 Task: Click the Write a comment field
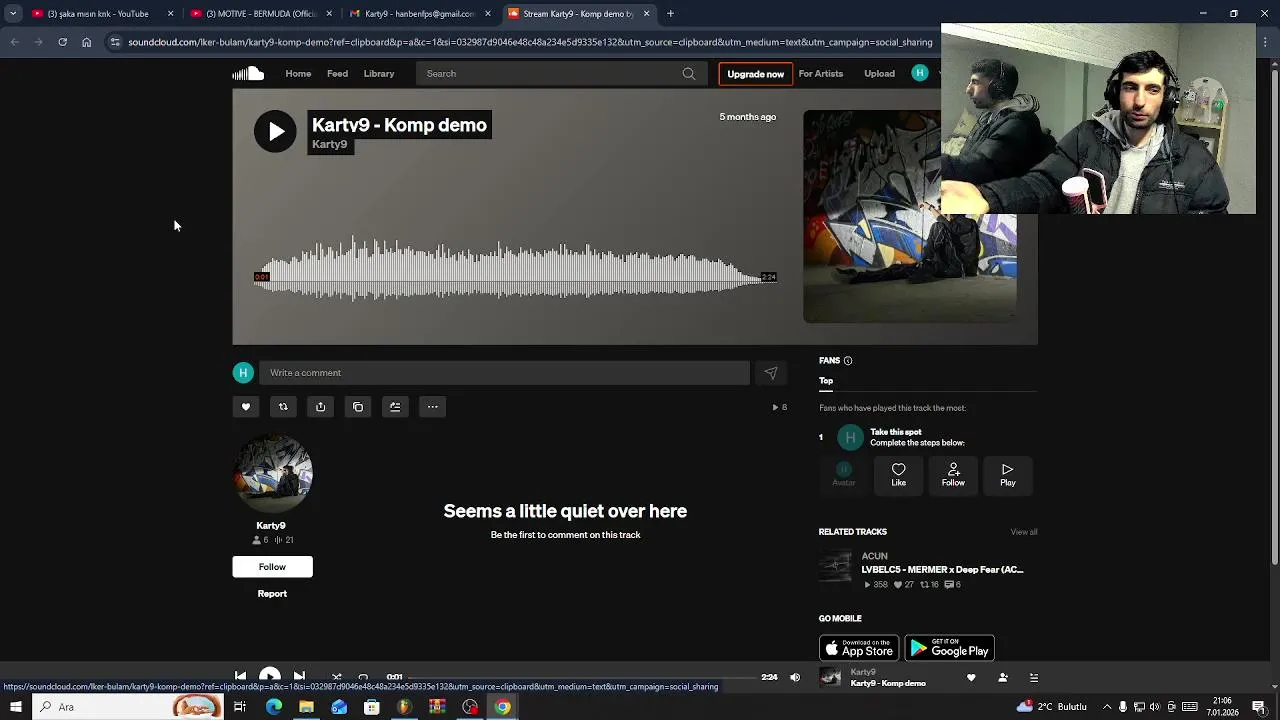pyautogui.click(x=504, y=373)
